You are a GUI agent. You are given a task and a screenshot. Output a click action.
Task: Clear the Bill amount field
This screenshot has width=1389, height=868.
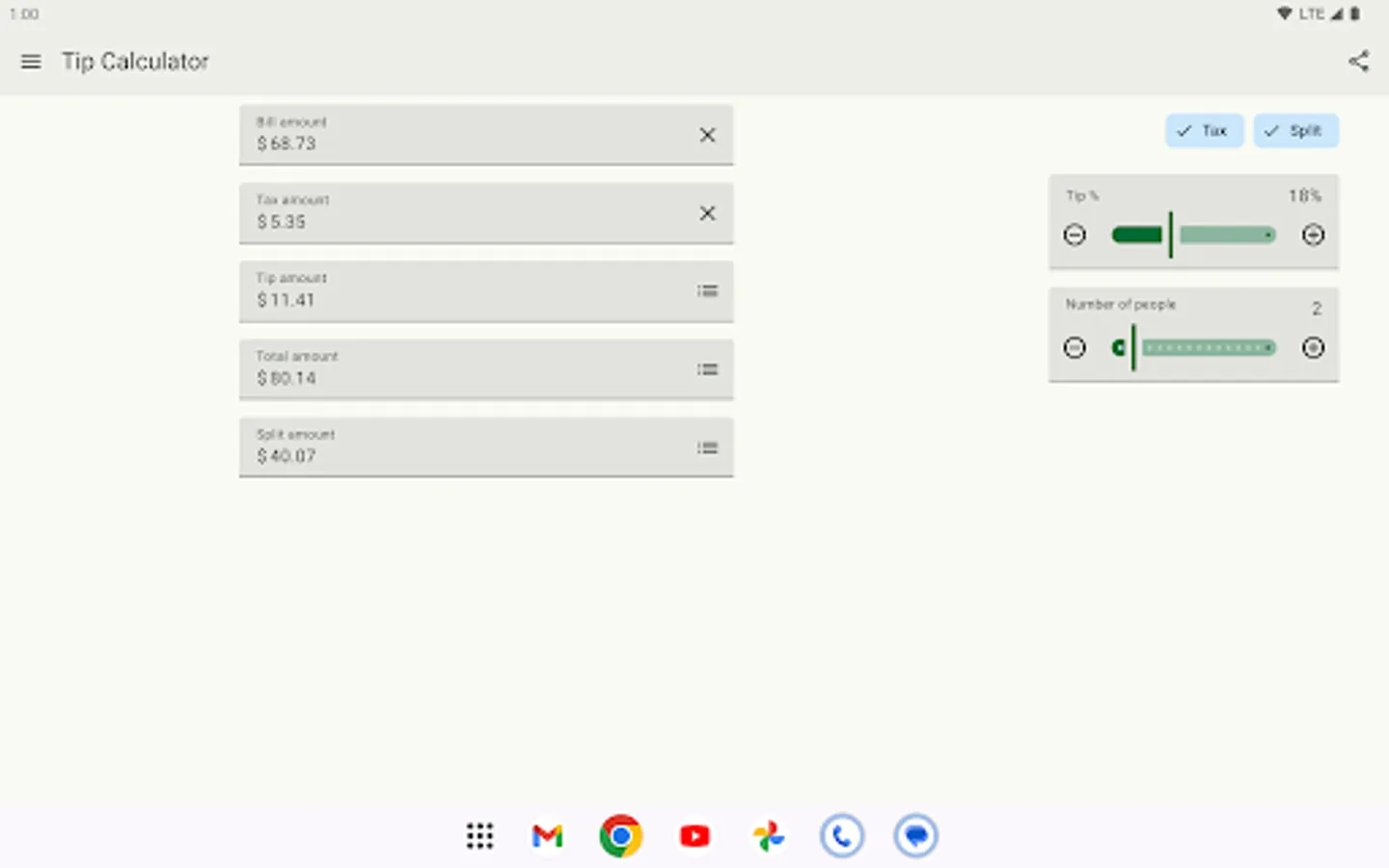pyautogui.click(x=707, y=135)
